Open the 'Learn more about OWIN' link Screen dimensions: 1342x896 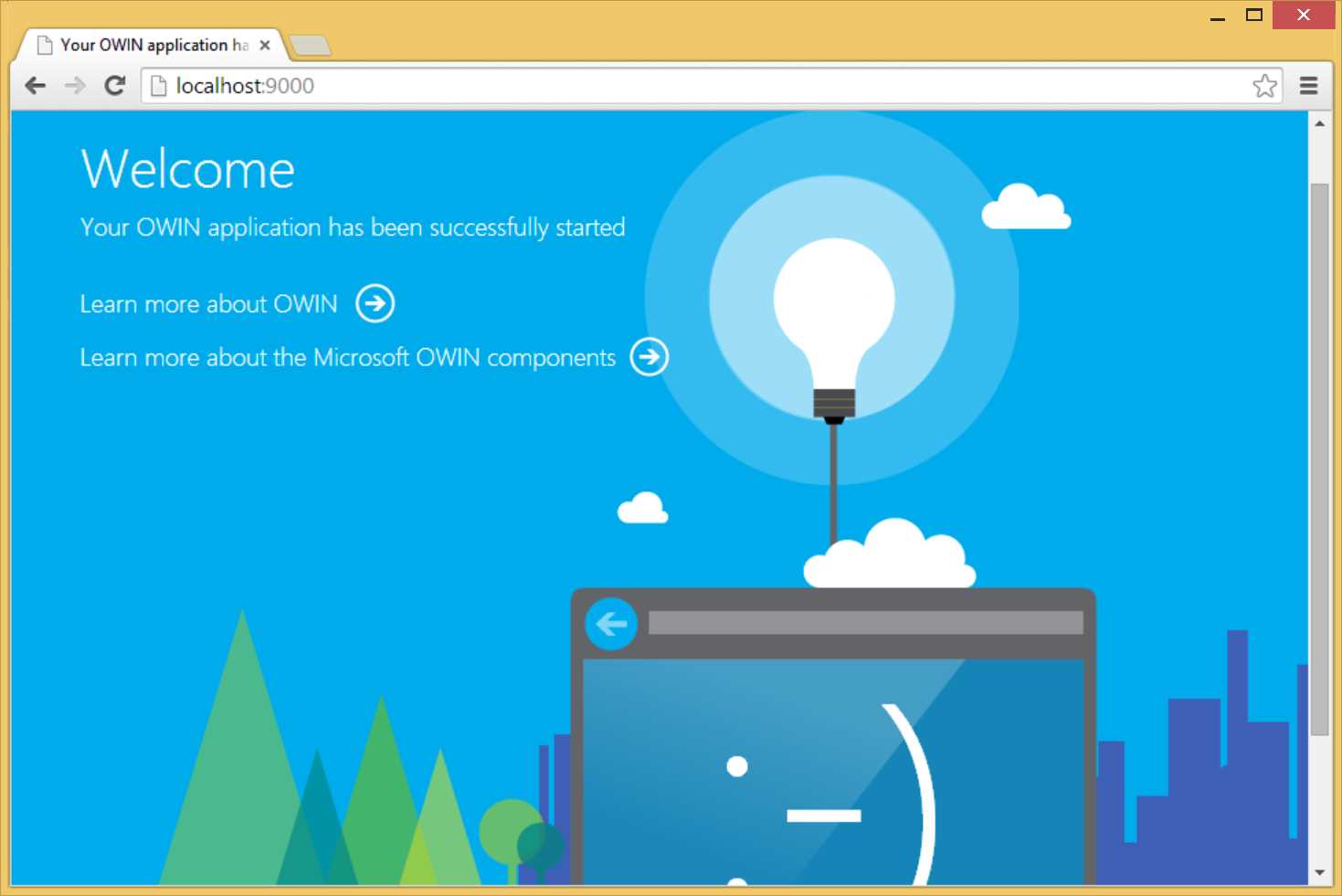[x=208, y=304]
